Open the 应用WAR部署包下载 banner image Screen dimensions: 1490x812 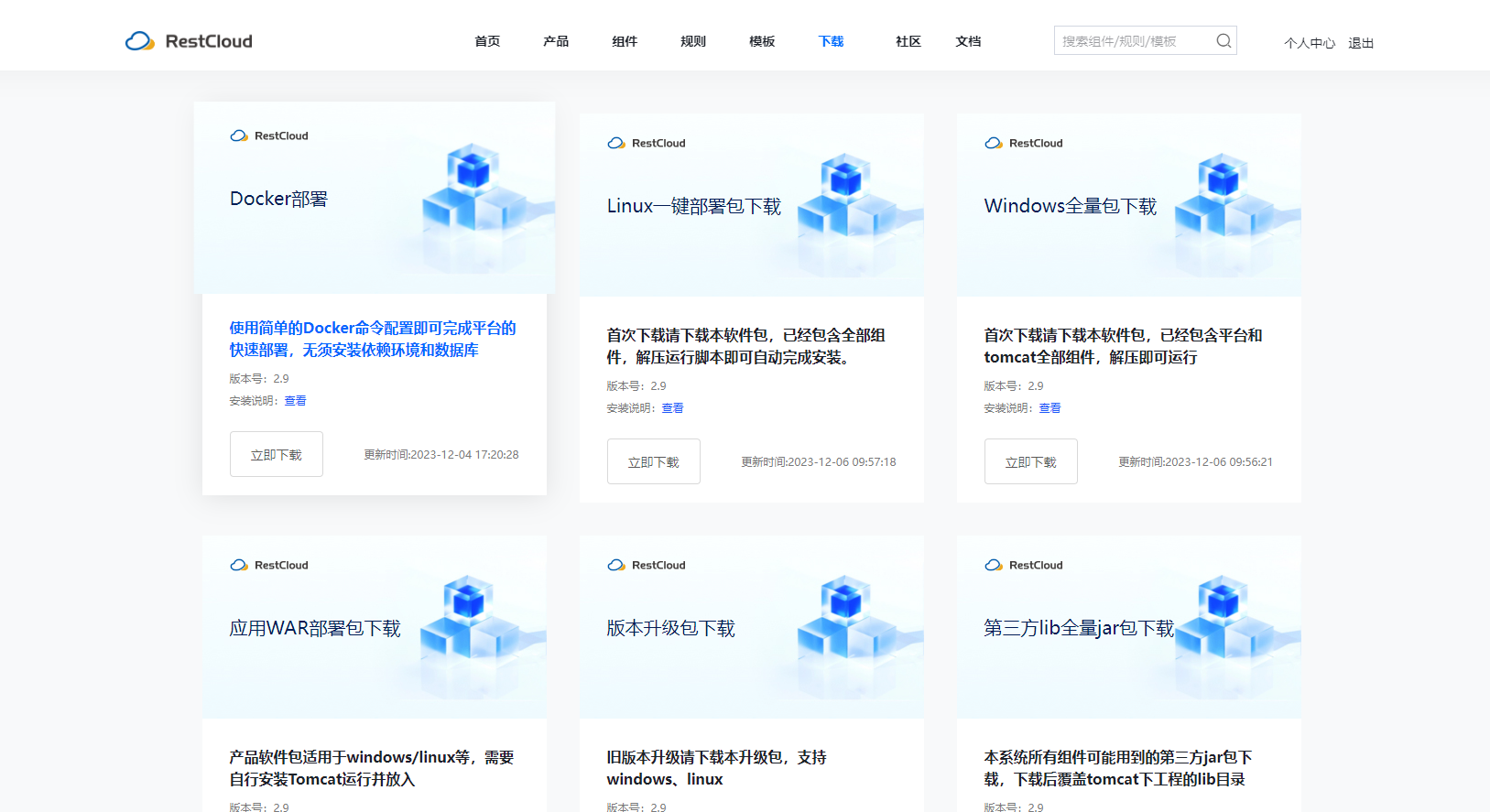(375, 627)
